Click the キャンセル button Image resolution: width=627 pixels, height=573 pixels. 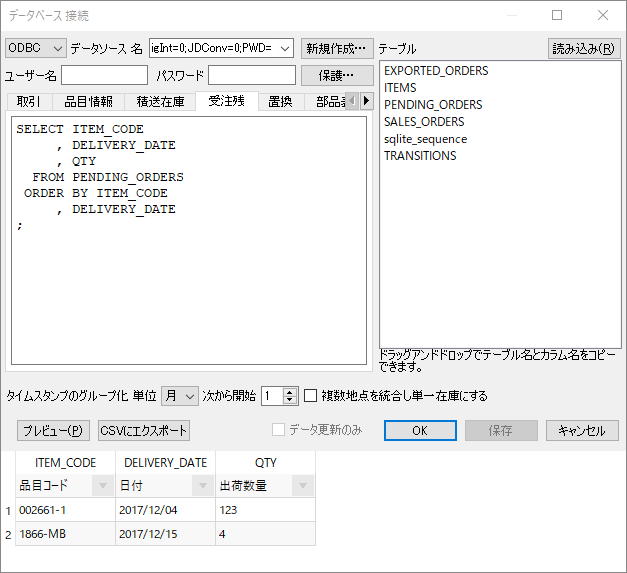coord(582,431)
